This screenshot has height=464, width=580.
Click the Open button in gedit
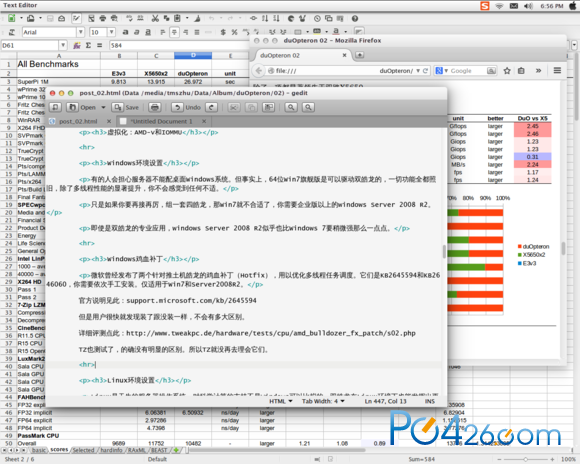82,107
